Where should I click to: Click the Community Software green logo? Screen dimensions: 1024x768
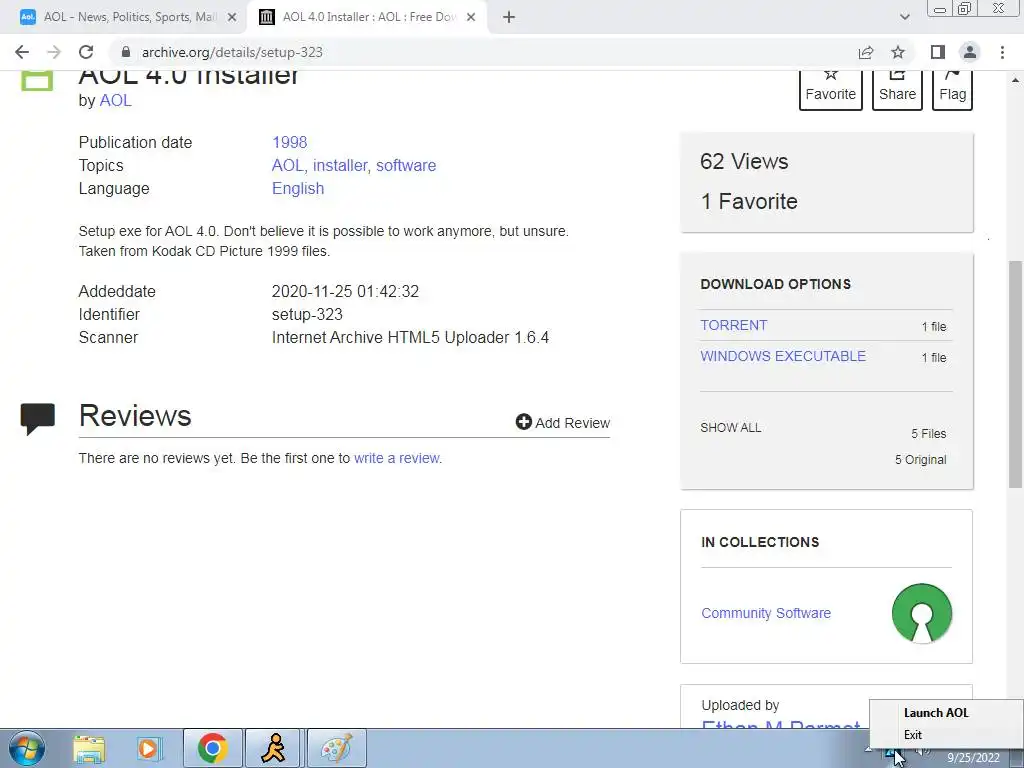(x=921, y=613)
